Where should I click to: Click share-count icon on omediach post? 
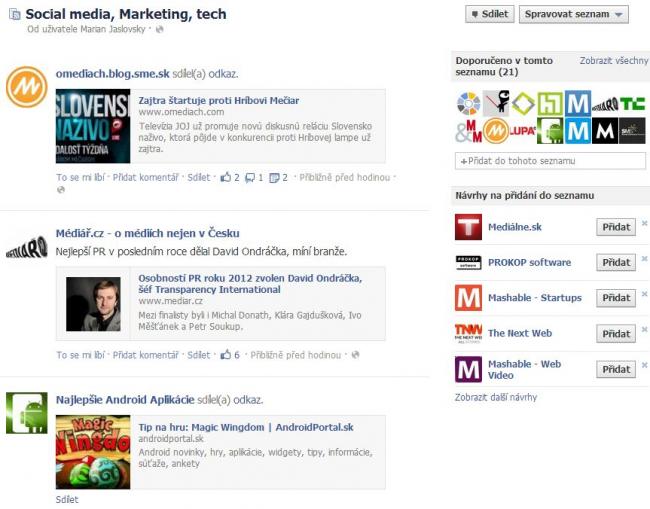point(274,178)
